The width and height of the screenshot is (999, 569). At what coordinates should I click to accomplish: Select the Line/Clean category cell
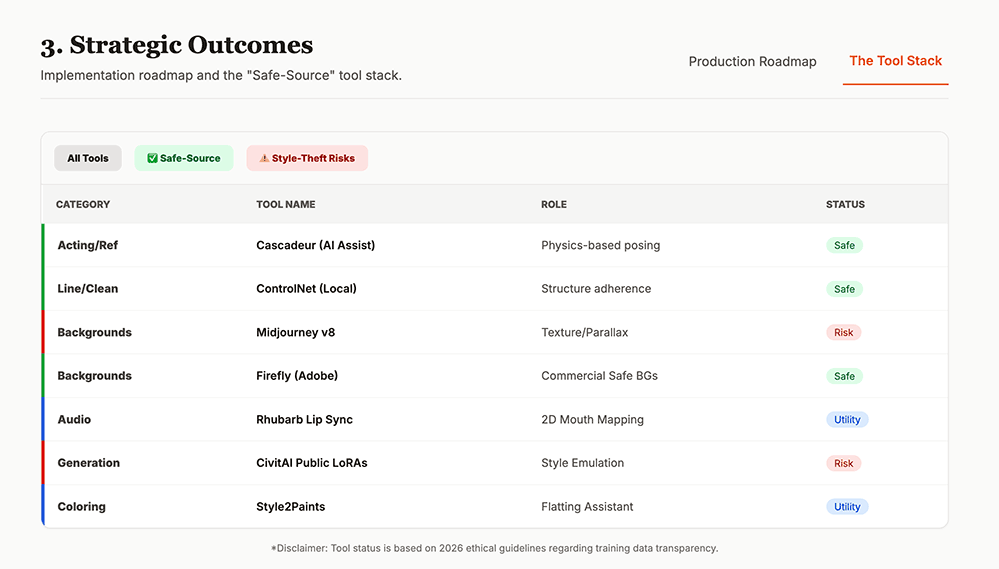pyautogui.click(x=87, y=289)
